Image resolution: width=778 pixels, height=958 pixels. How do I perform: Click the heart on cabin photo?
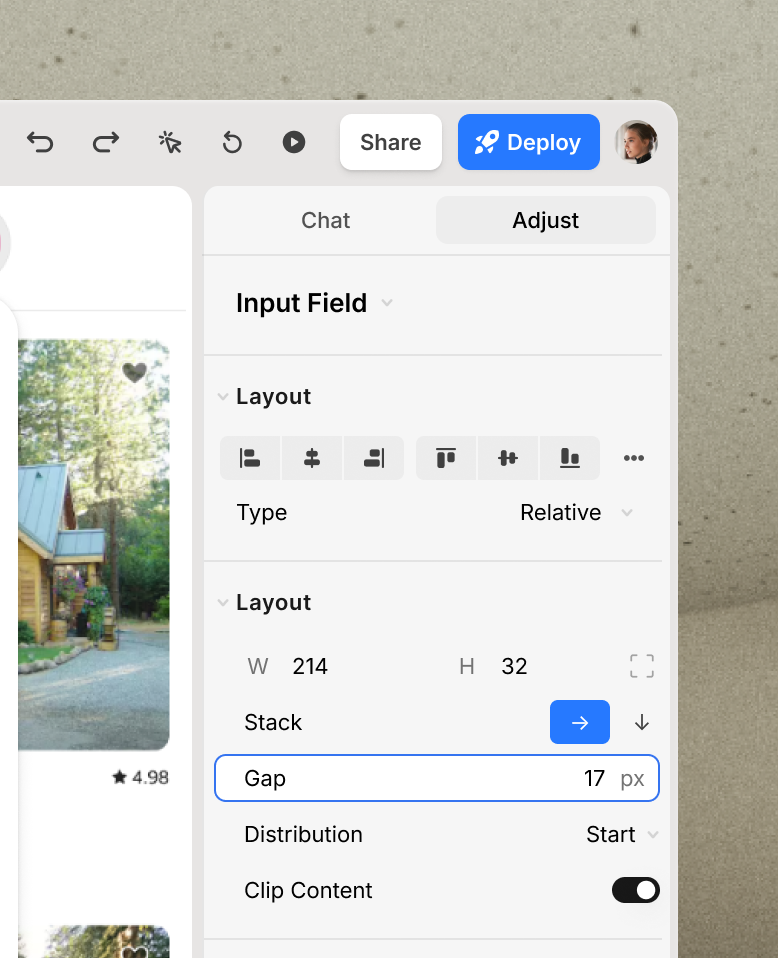click(x=134, y=371)
